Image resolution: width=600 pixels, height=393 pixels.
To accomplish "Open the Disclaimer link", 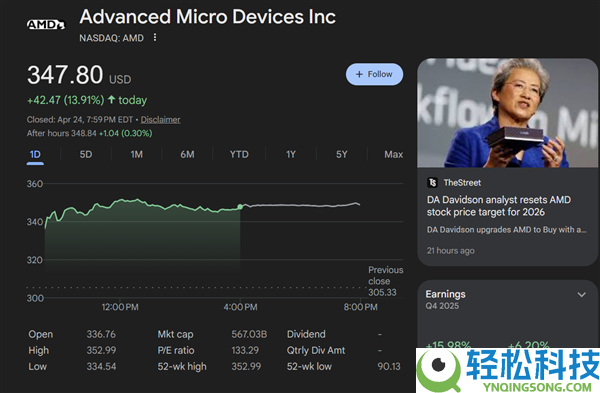I will 160,120.
